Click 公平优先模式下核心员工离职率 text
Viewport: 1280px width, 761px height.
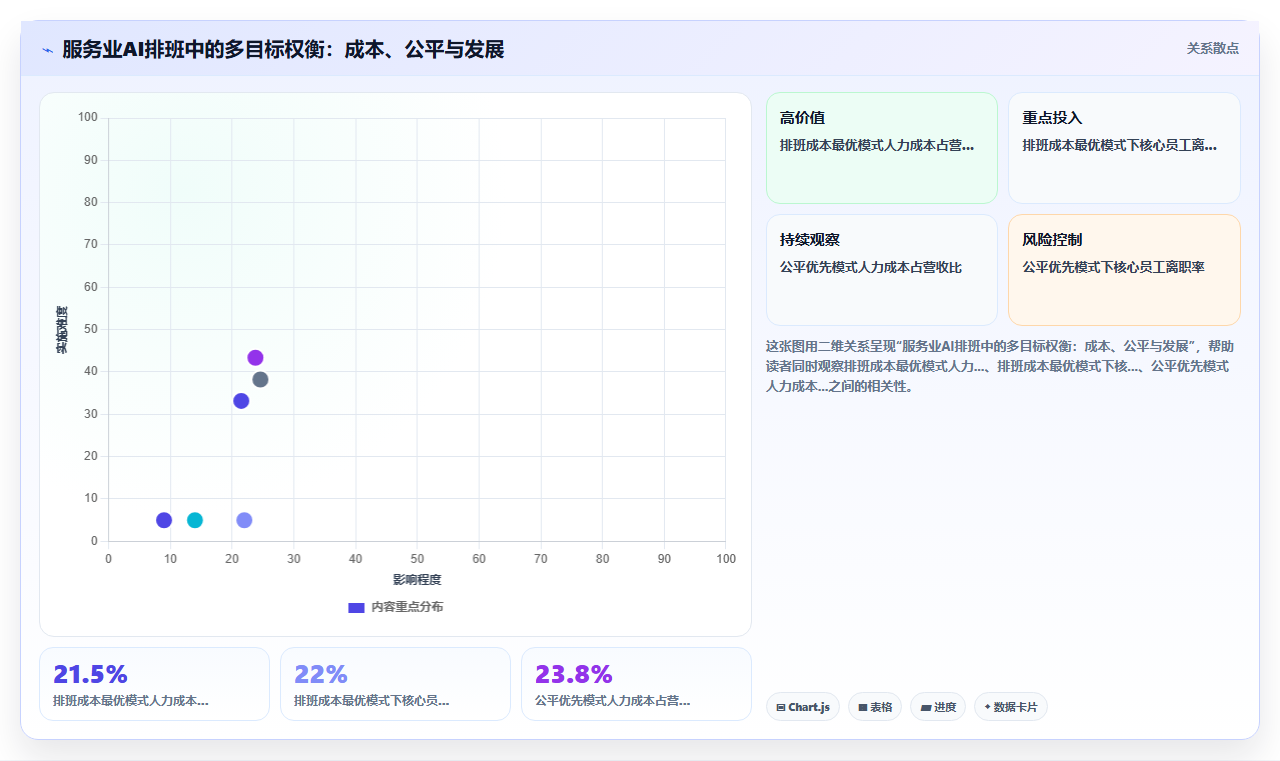(x=1113, y=267)
